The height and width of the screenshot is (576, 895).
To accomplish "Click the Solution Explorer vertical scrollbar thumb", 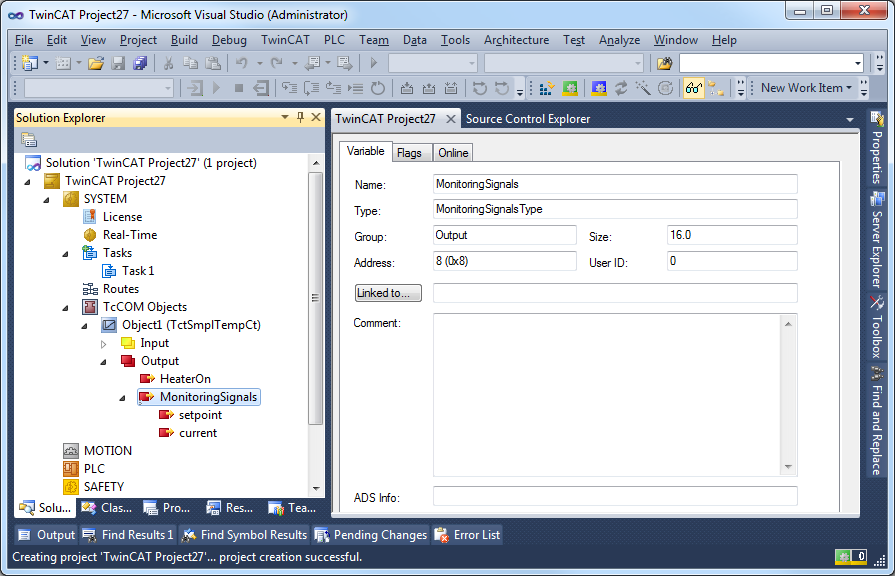I will 315,297.
